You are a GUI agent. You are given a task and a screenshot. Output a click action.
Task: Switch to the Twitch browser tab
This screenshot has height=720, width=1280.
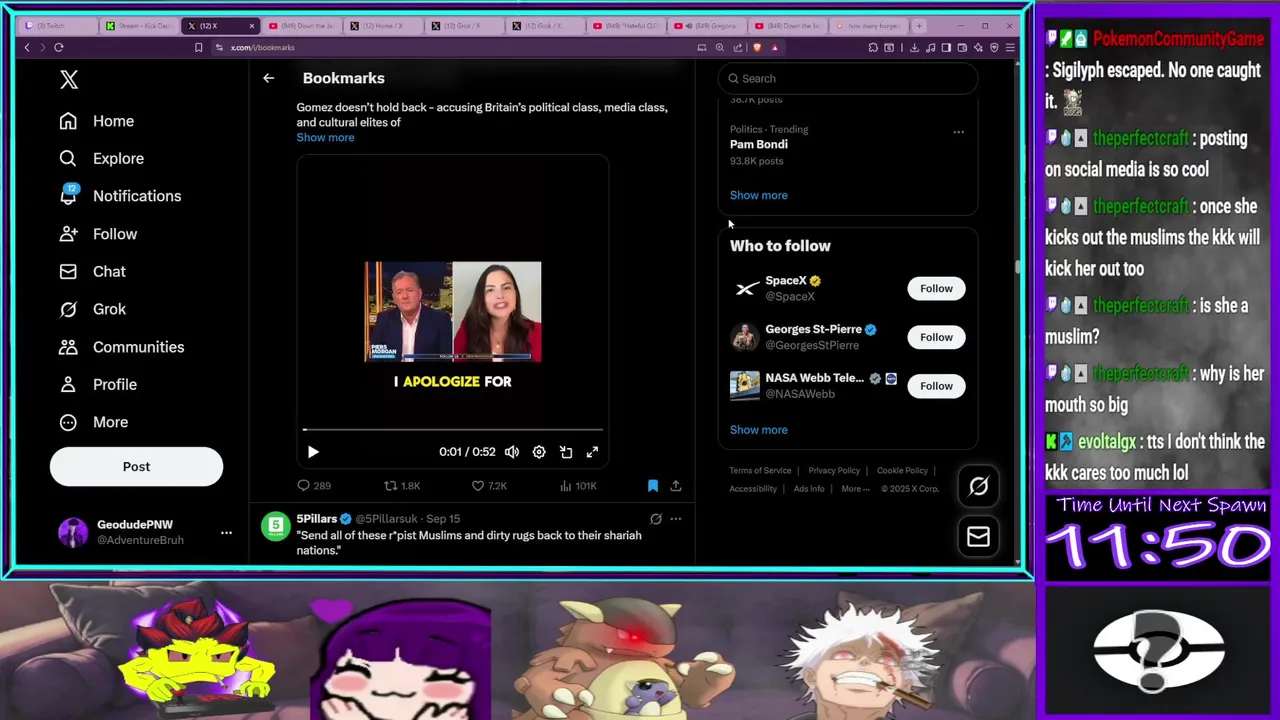pyautogui.click(x=55, y=26)
